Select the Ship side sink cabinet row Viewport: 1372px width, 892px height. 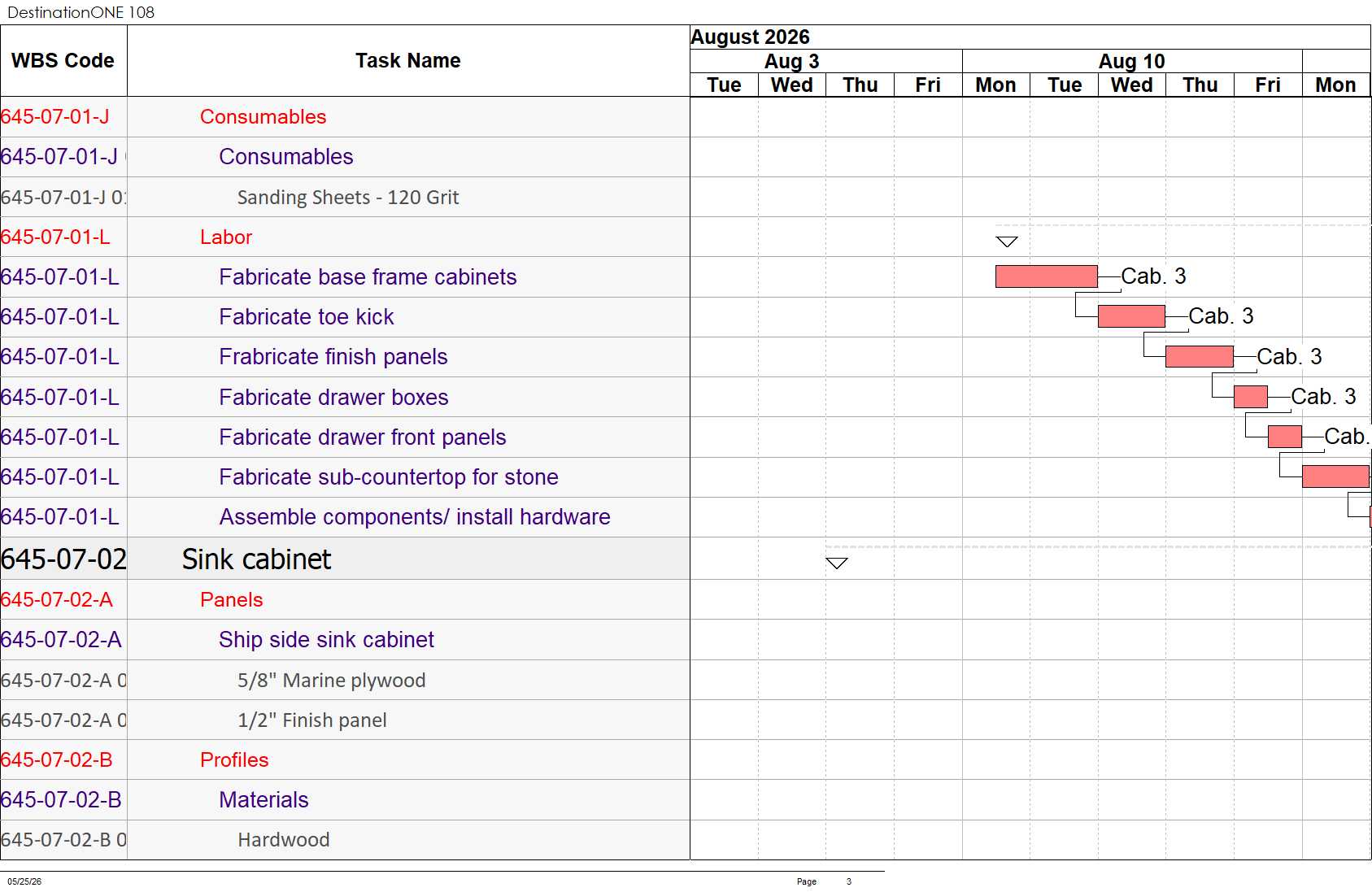tap(345, 640)
